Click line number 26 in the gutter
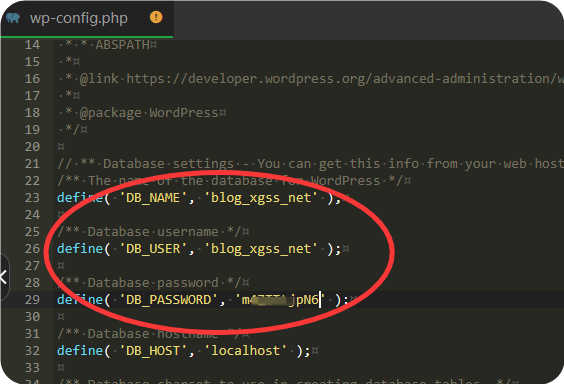Image resolution: width=564 pixels, height=384 pixels. tap(32, 249)
